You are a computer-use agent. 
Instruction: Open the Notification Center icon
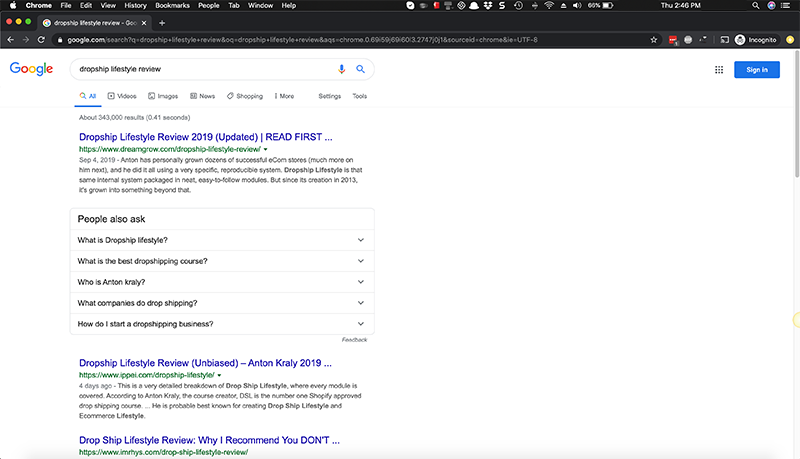pyautogui.click(x=786, y=6)
